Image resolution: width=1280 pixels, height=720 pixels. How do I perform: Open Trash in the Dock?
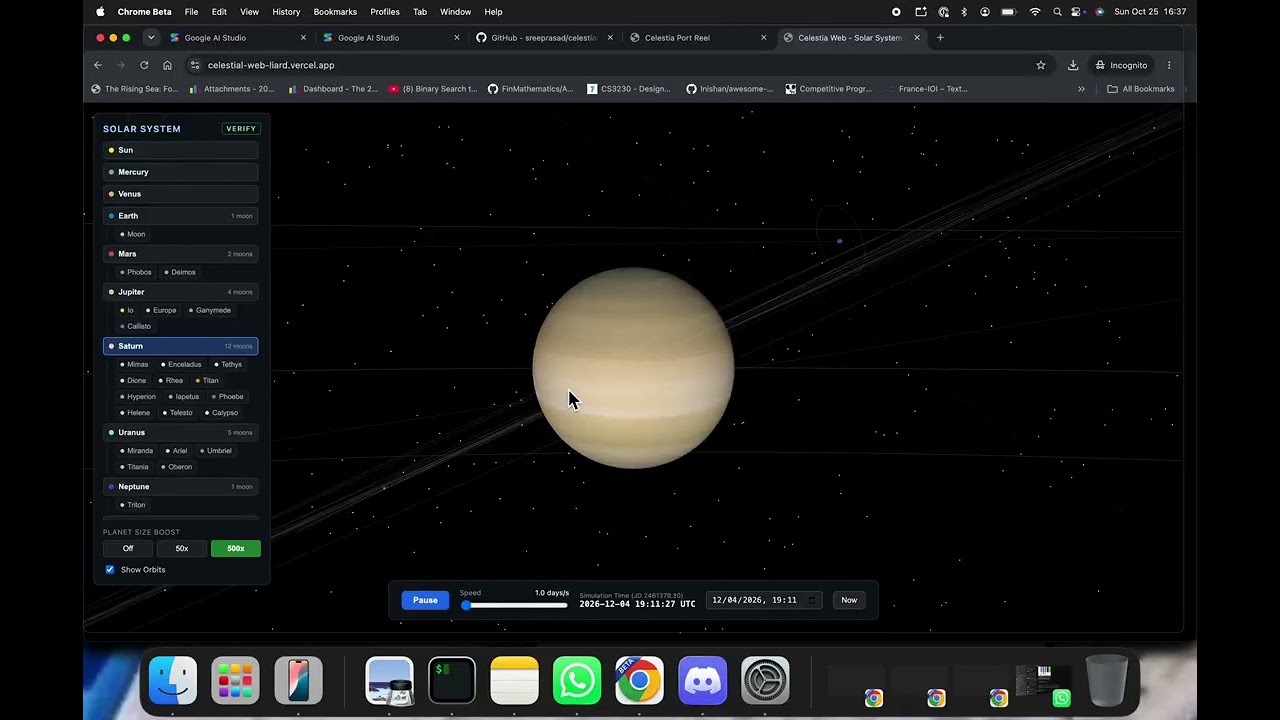point(1106,681)
